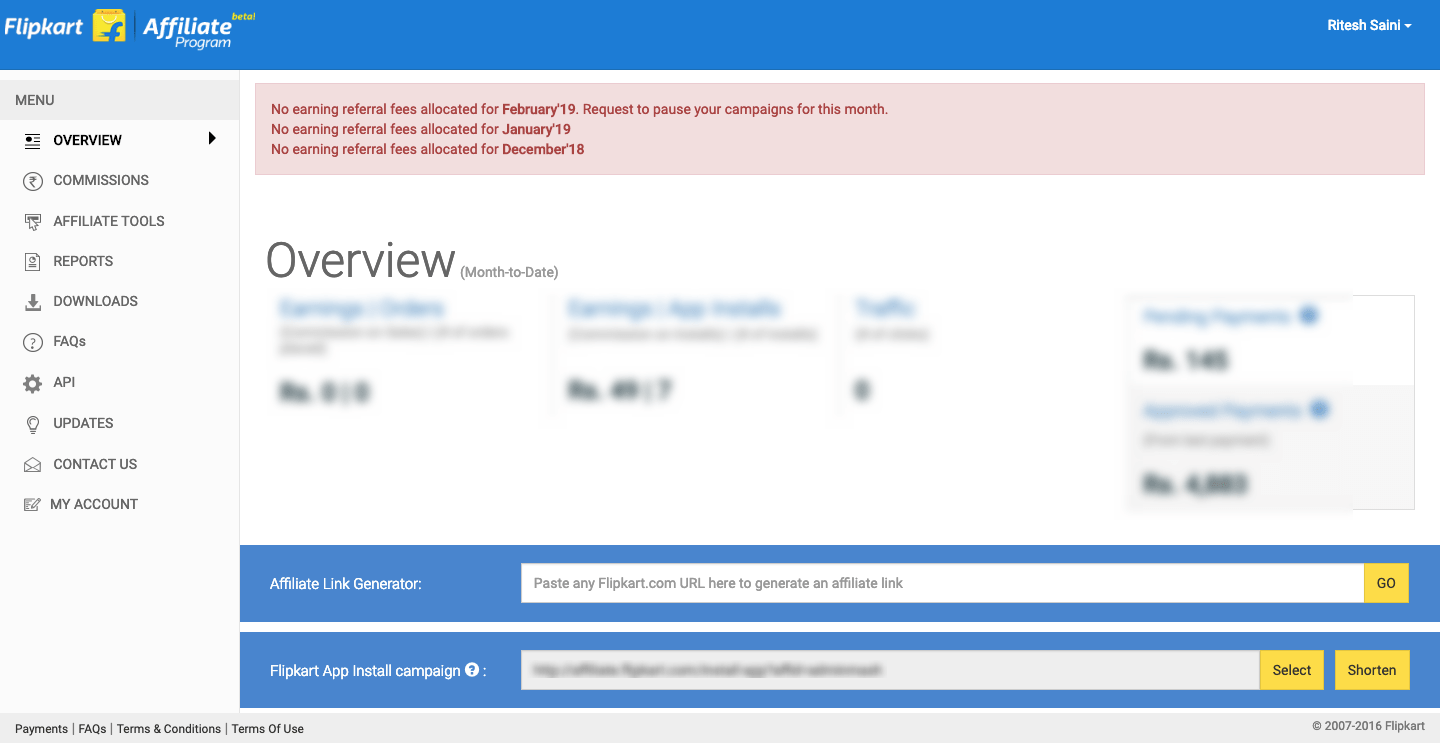Select the Commissions rupee icon in sidebar

click(31, 180)
